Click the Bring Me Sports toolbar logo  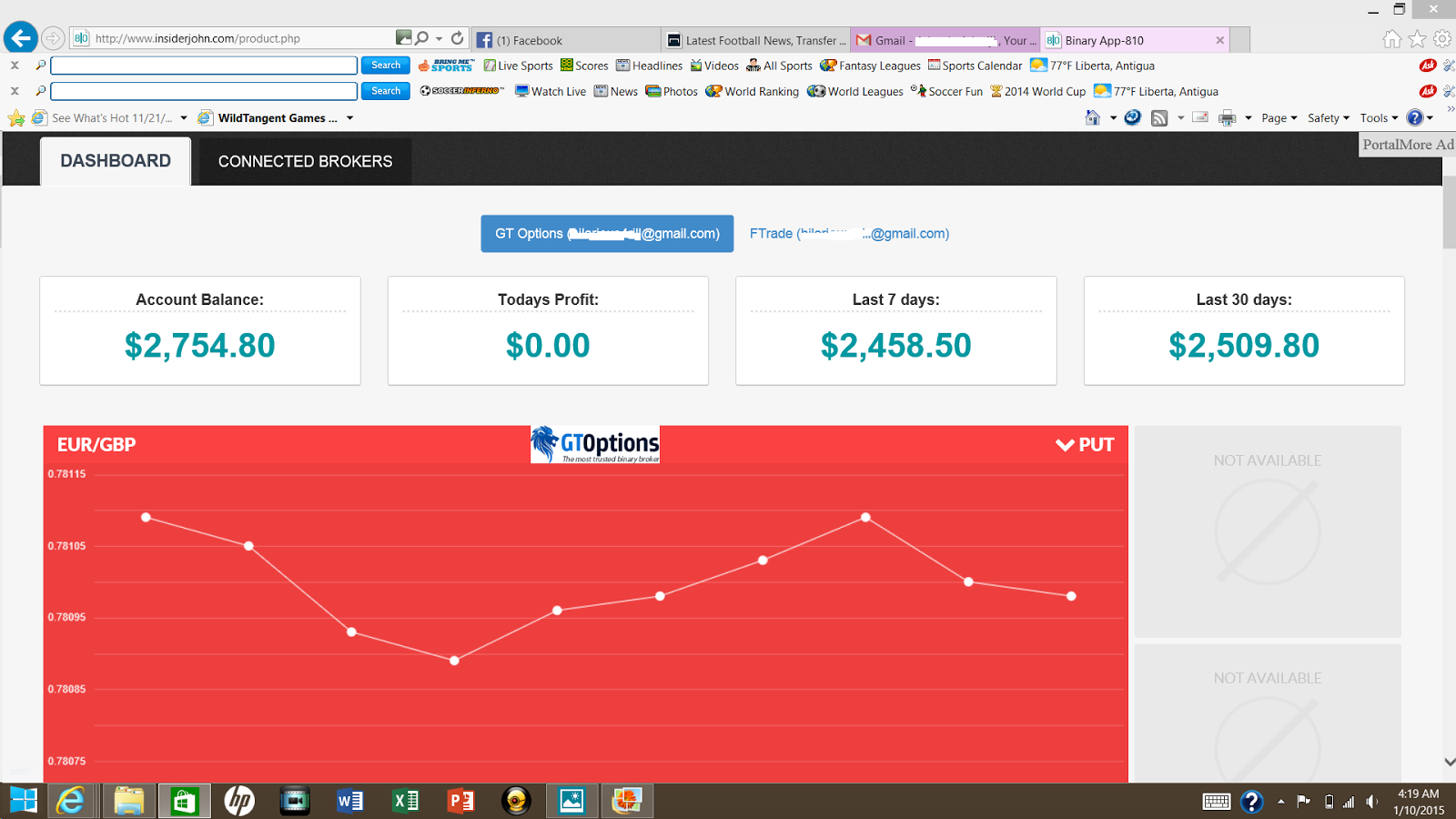(x=446, y=66)
